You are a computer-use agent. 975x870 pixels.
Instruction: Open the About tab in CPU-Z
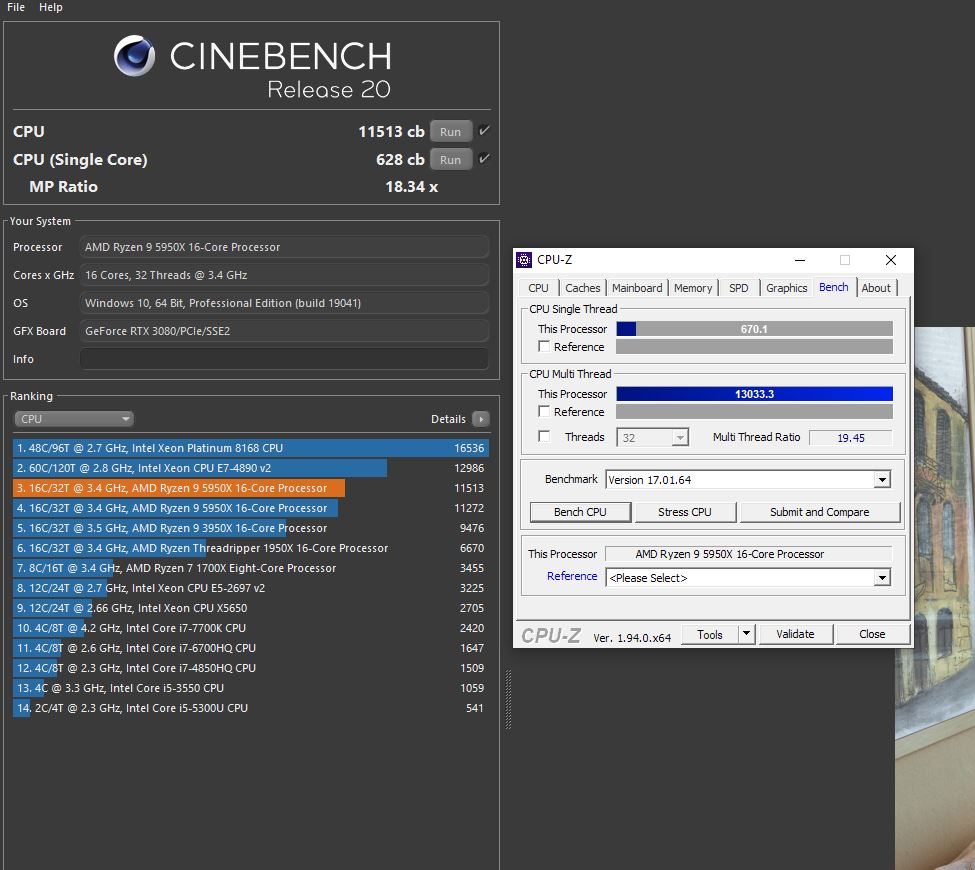tap(876, 288)
